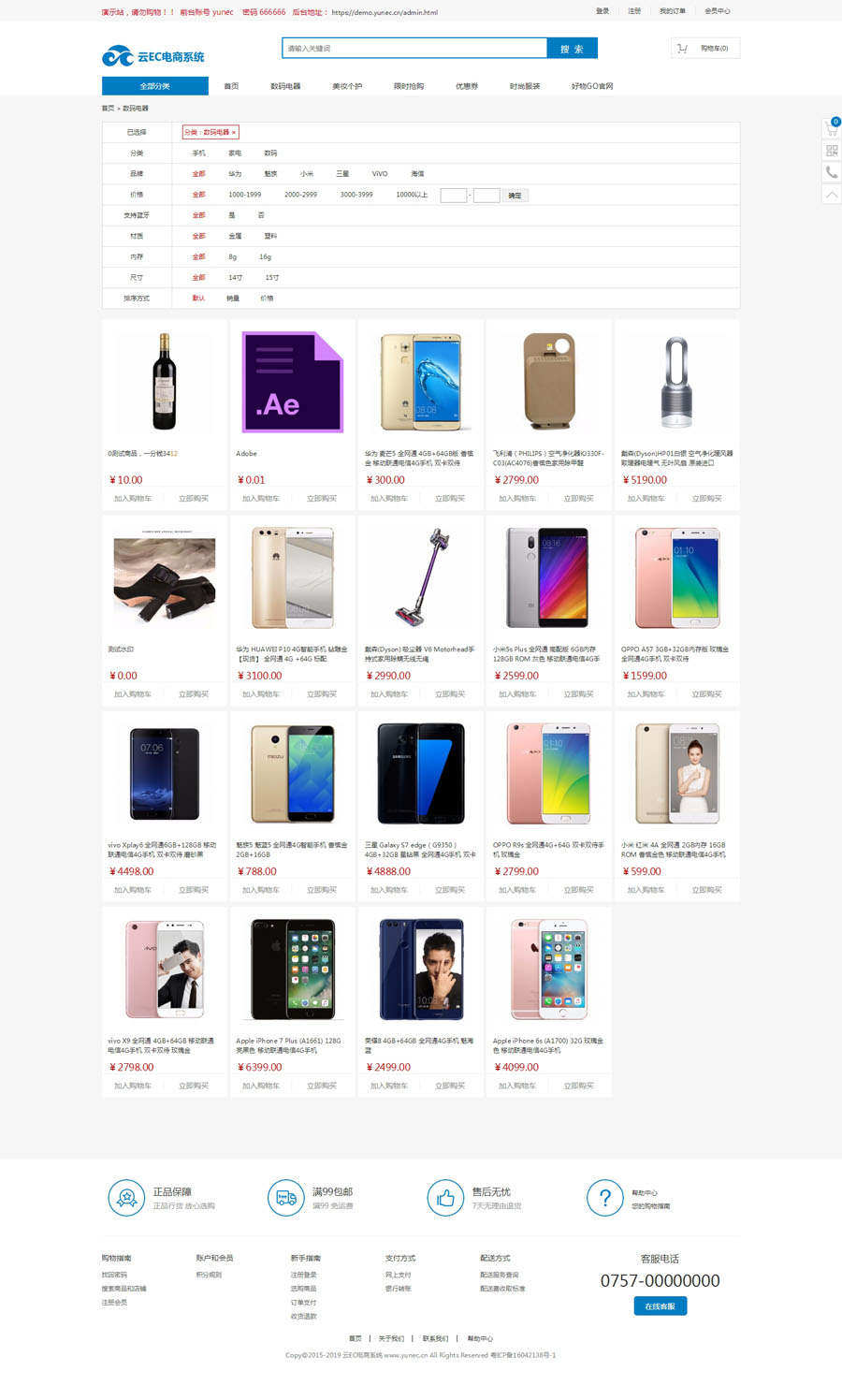The image size is (842, 1400).
Task: Go to the 时尚服装 navigation tab
Action: (x=525, y=86)
